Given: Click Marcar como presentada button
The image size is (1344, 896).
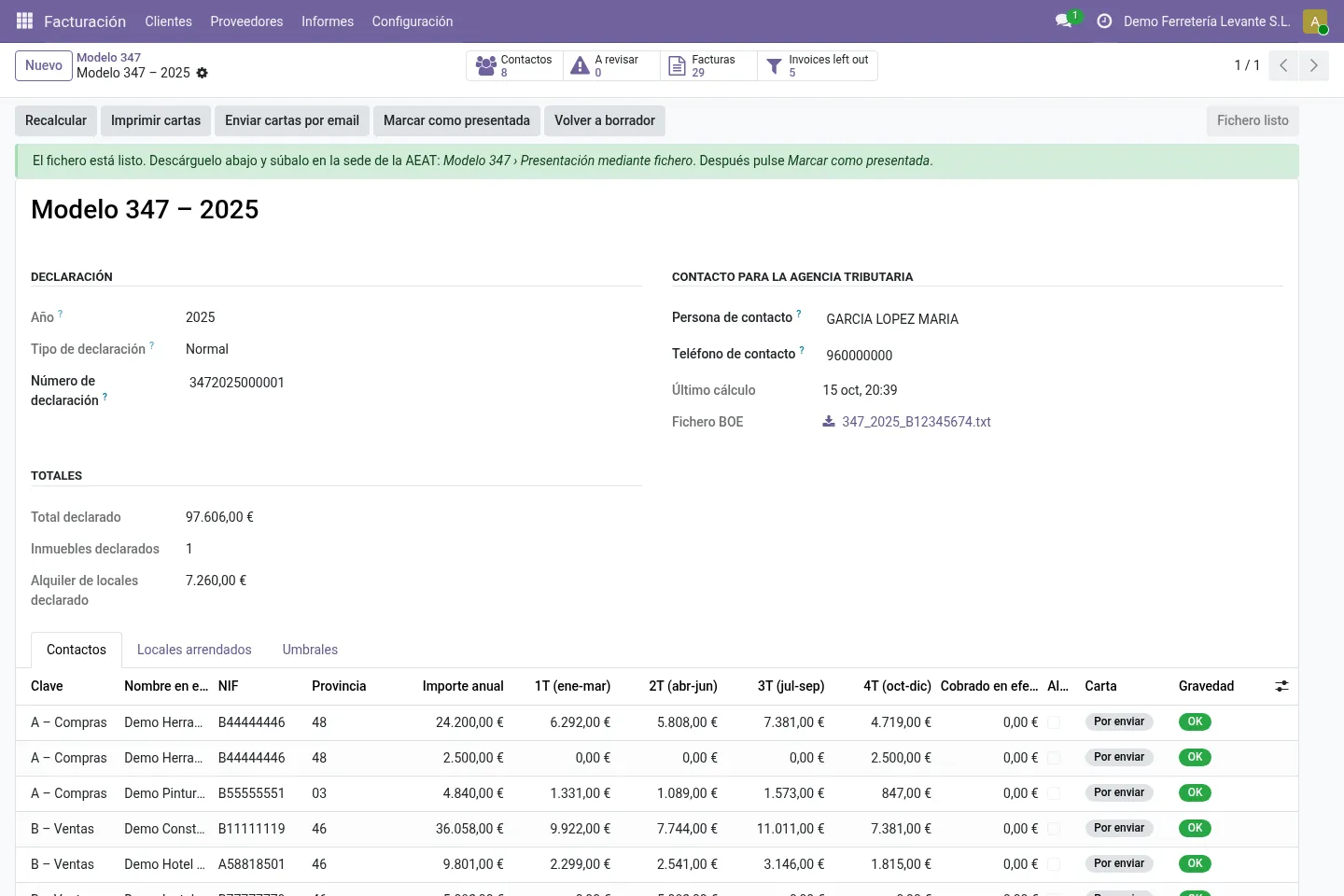Looking at the screenshot, I should coord(456,120).
